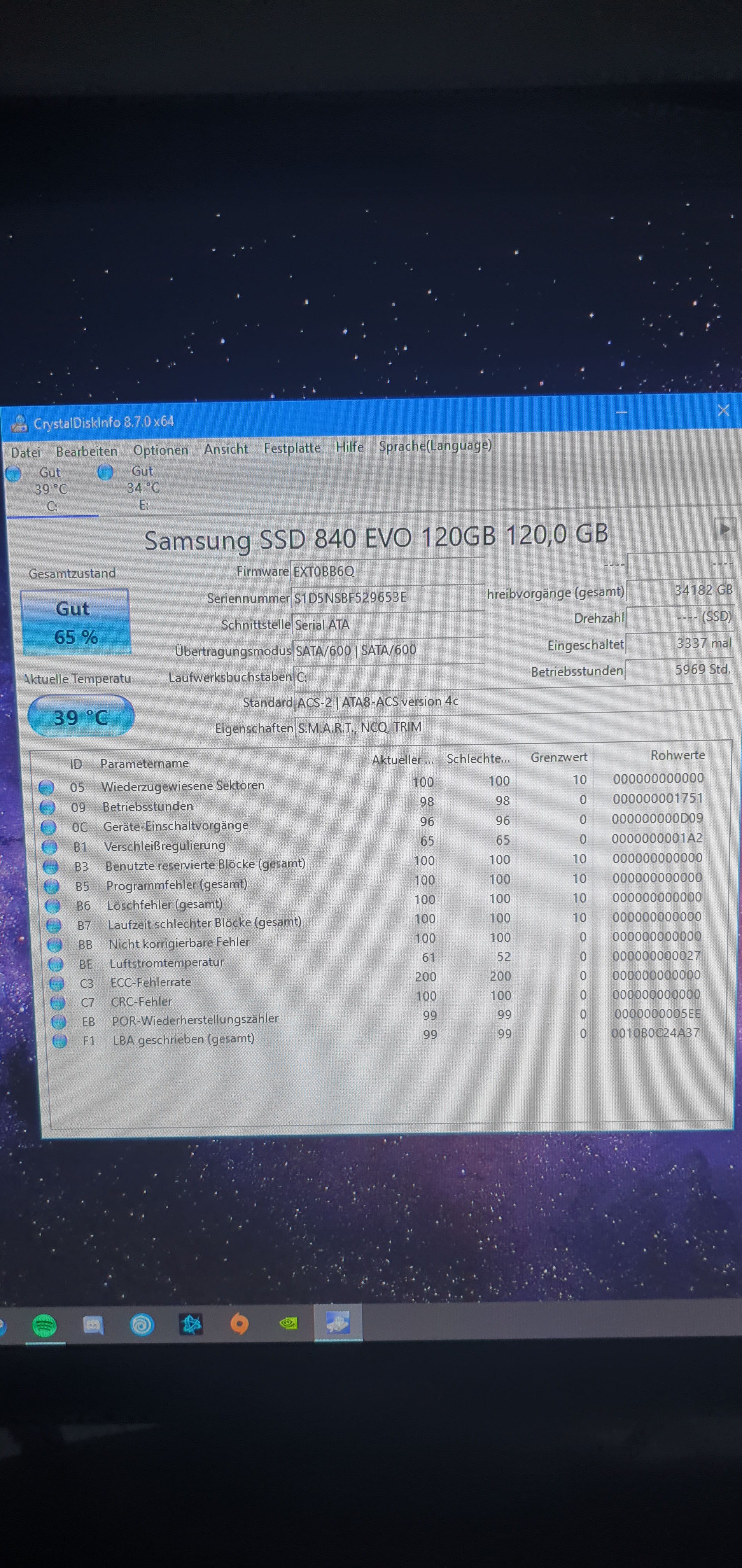Open the Hilfe menu
This screenshot has height=1568, width=742.
click(x=349, y=447)
